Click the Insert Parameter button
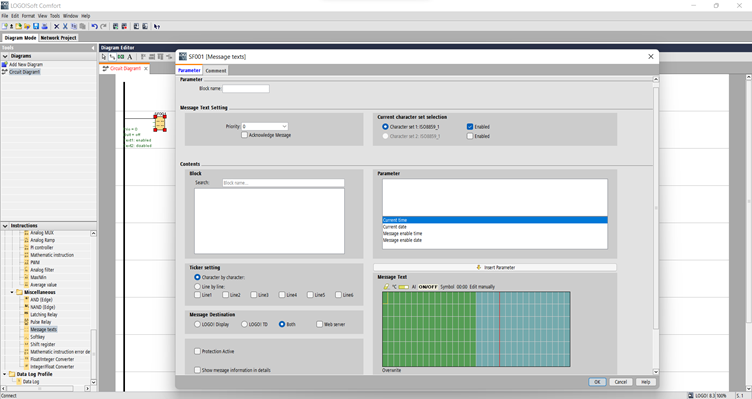This screenshot has height=399, width=752. point(495,267)
